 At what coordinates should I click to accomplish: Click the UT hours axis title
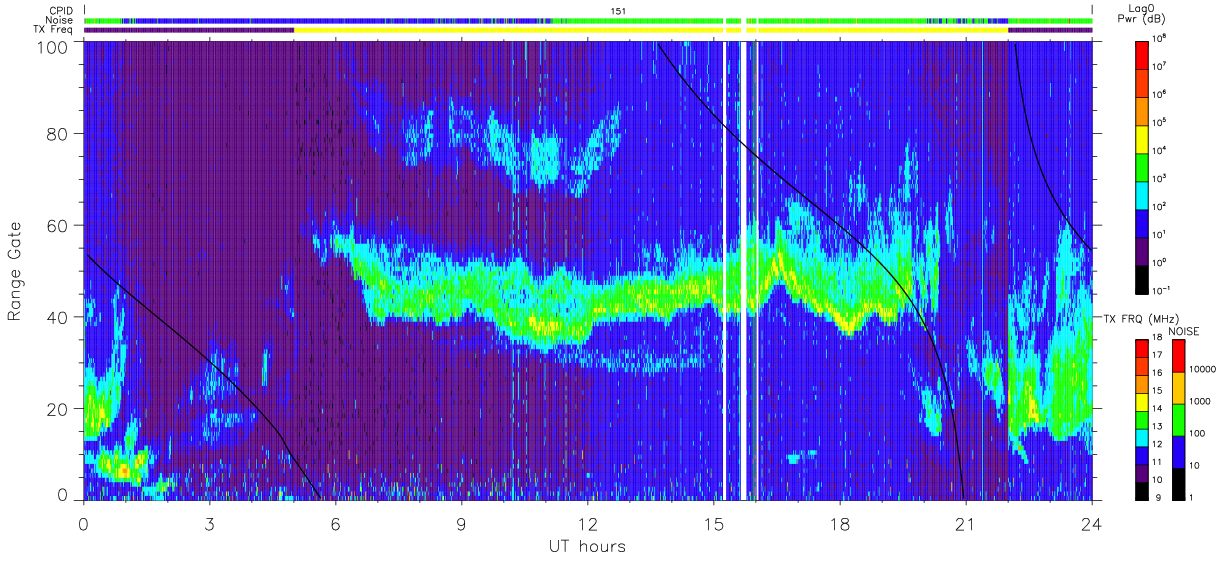[x=587, y=546]
